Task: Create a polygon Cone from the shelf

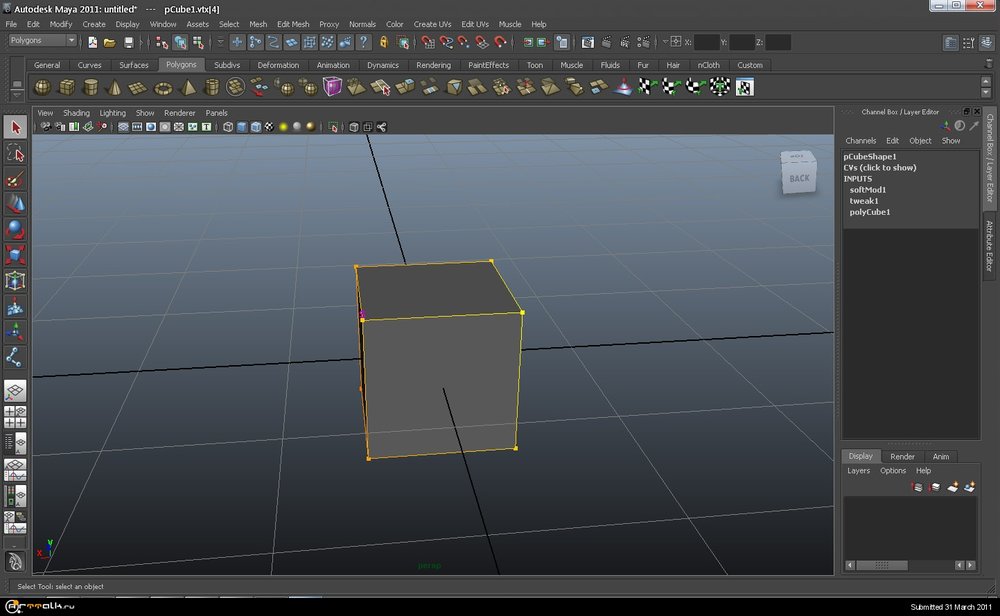Action: click(x=114, y=88)
